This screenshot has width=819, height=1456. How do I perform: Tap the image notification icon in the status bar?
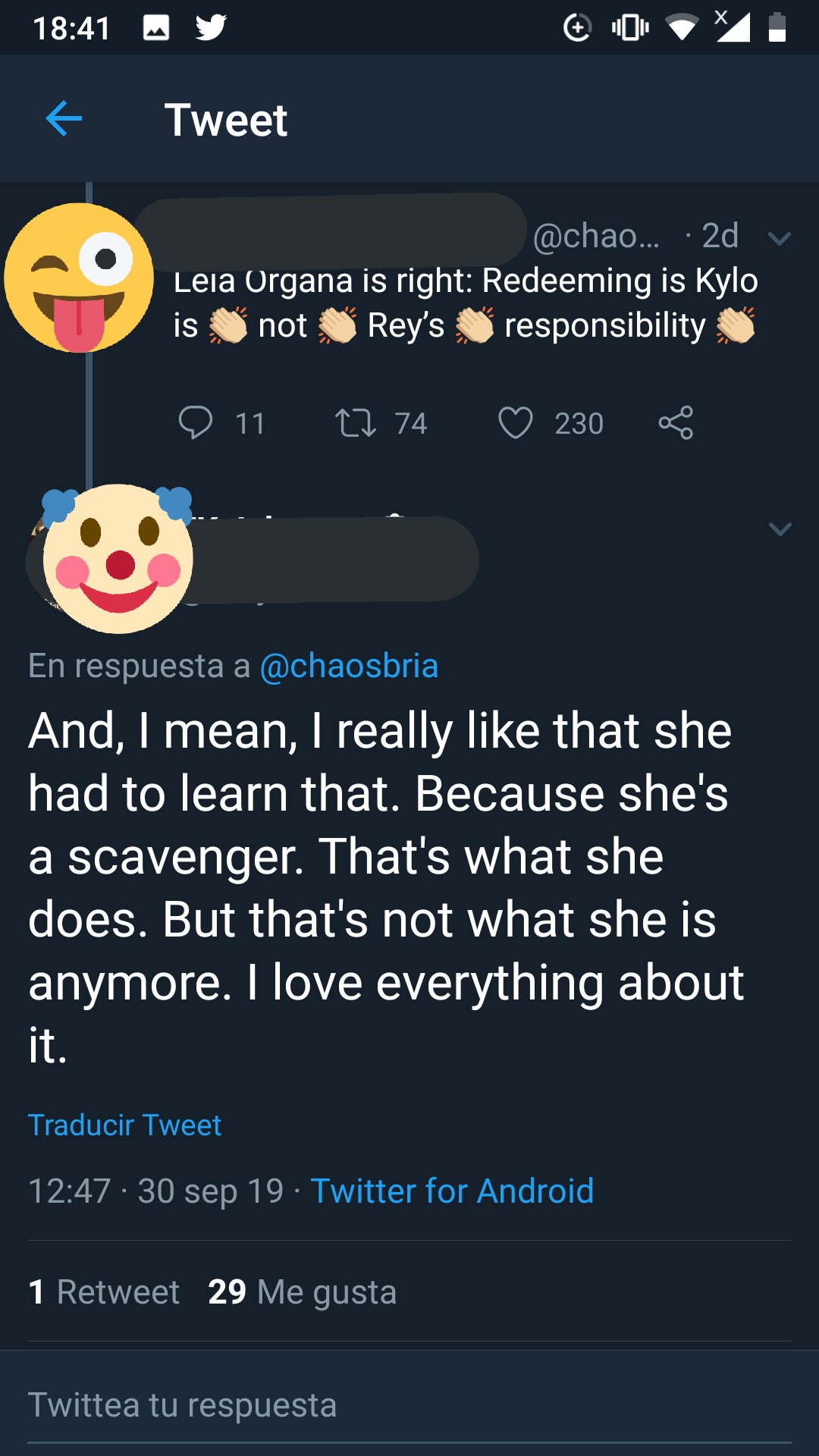(x=156, y=28)
